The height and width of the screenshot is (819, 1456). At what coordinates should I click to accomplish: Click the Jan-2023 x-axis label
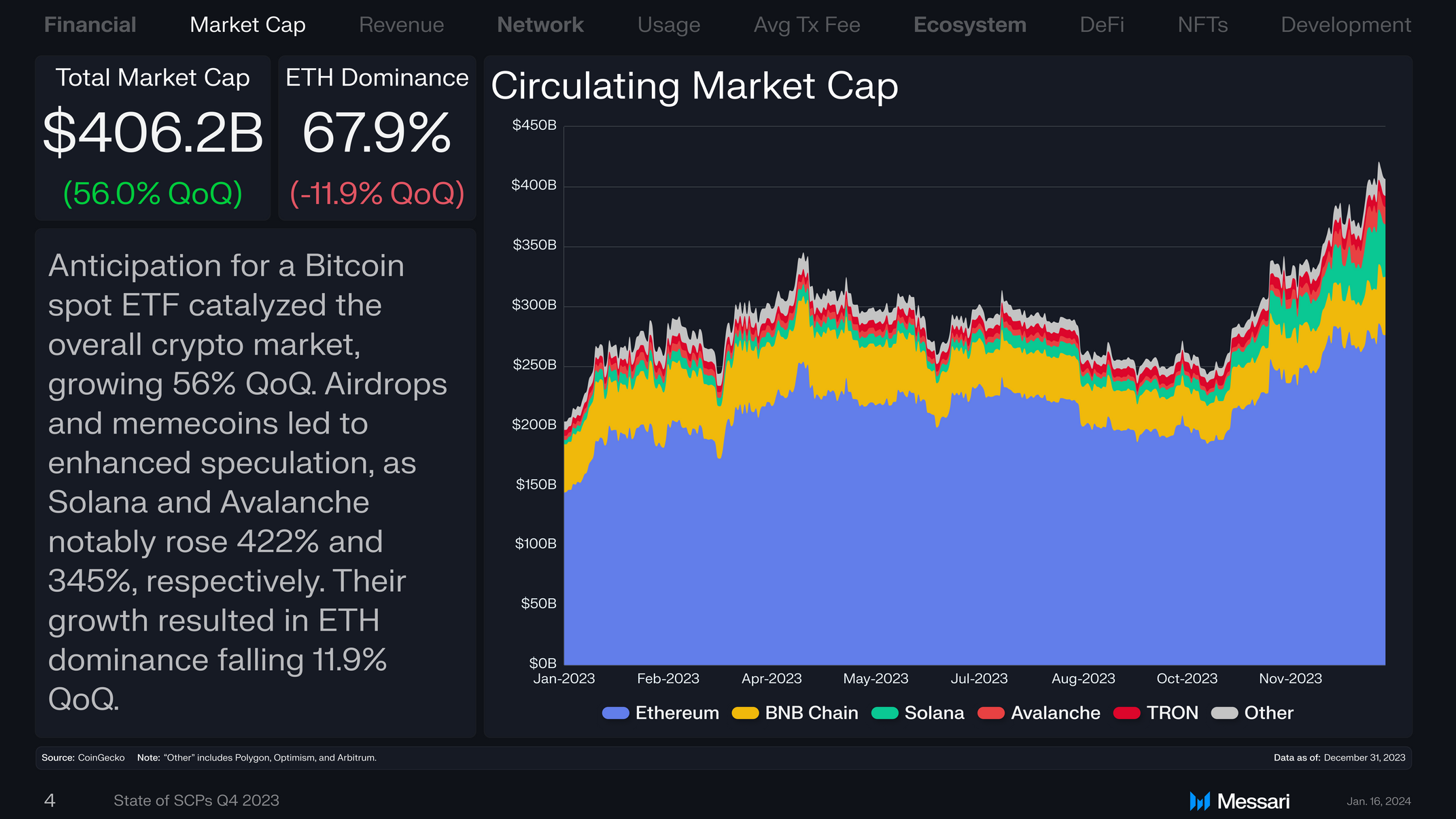coord(564,679)
